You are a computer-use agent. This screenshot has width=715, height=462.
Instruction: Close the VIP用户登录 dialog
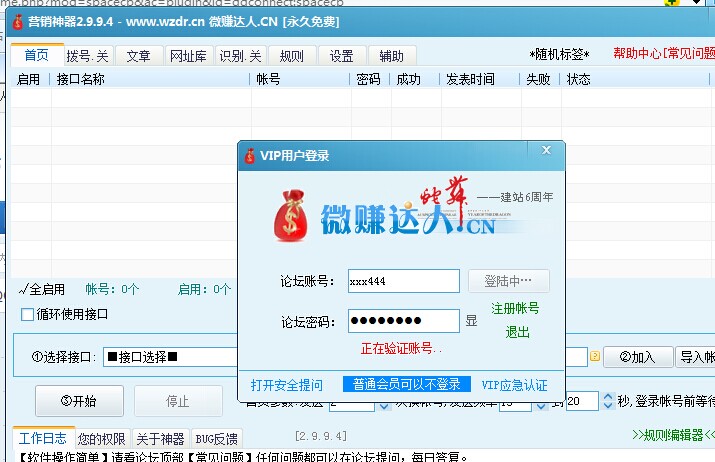546,150
